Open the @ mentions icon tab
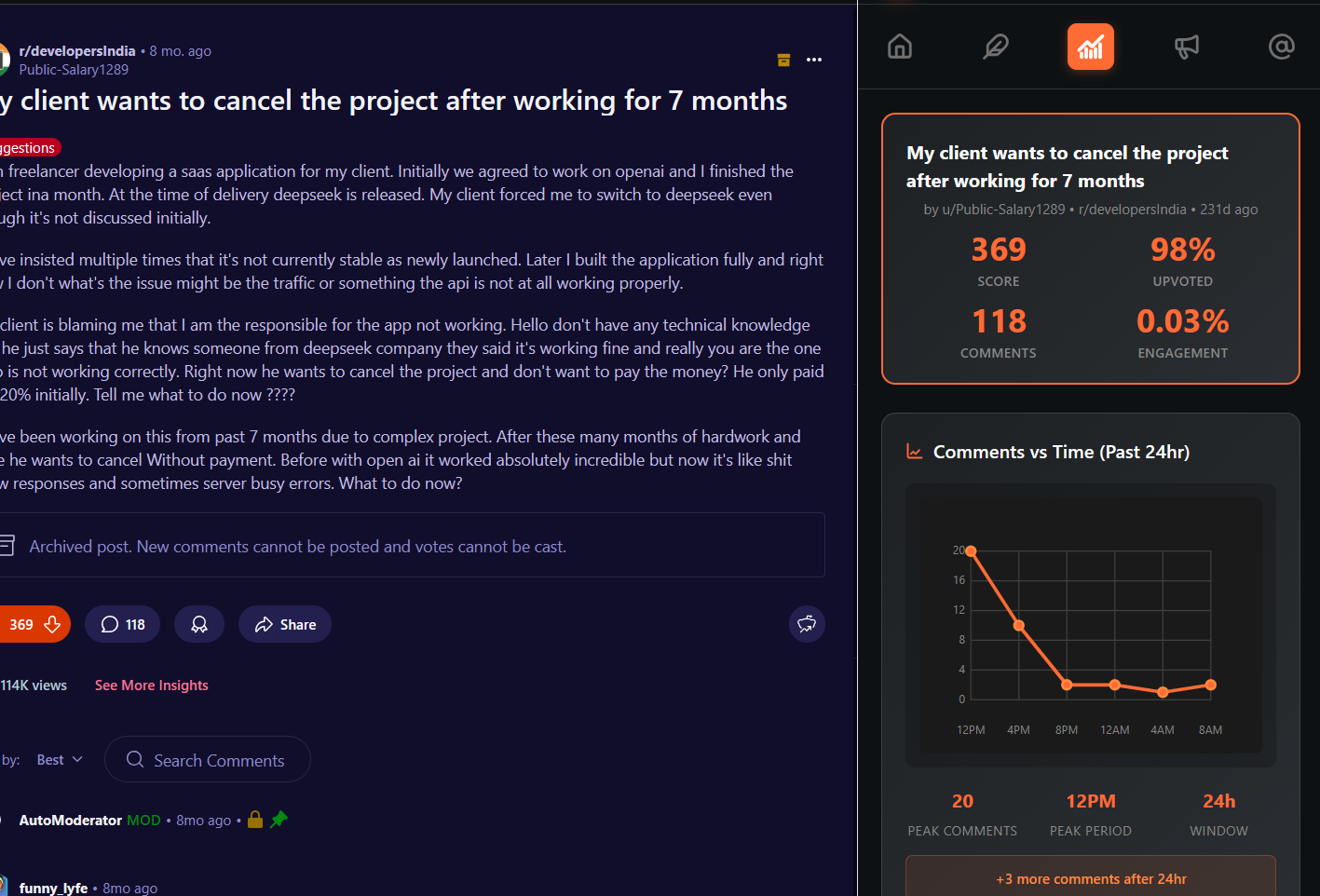The image size is (1320, 896). [1282, 47]
